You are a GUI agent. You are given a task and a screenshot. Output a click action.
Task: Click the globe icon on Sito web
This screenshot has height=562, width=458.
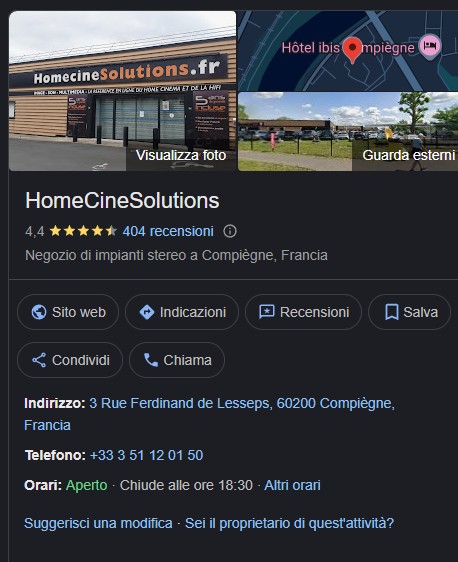coord(39,312)
